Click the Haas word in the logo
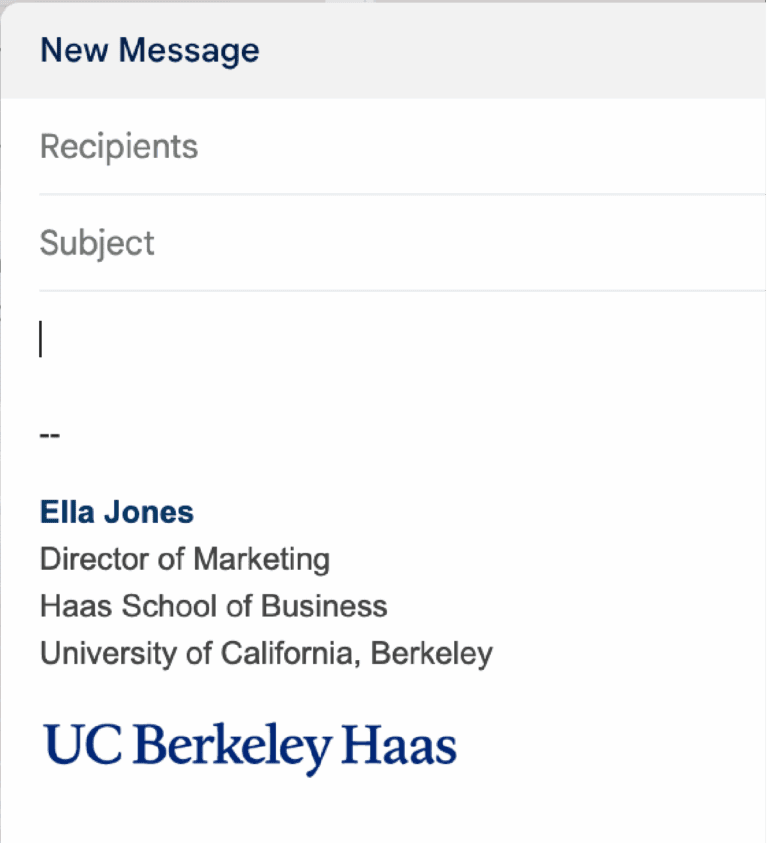 point(398,747)
